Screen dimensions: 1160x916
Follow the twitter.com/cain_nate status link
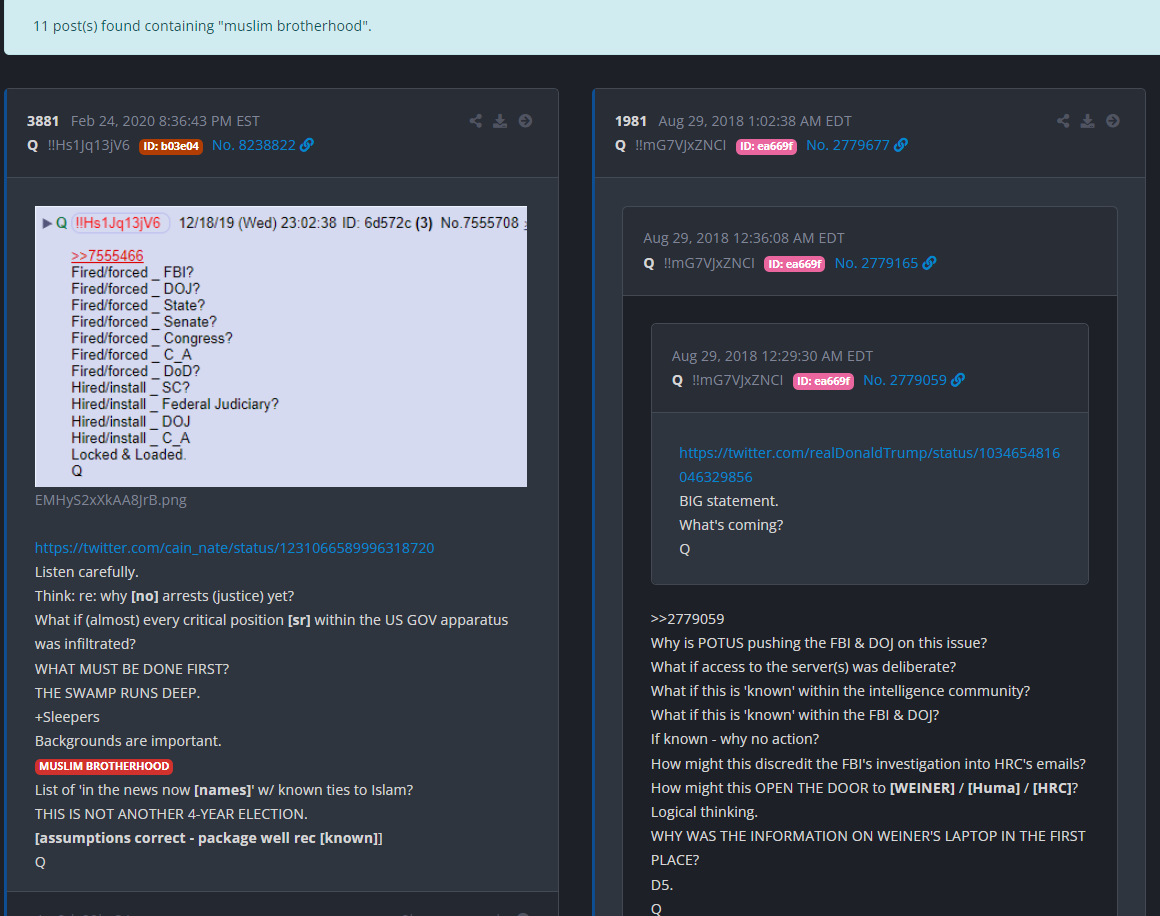235,548
